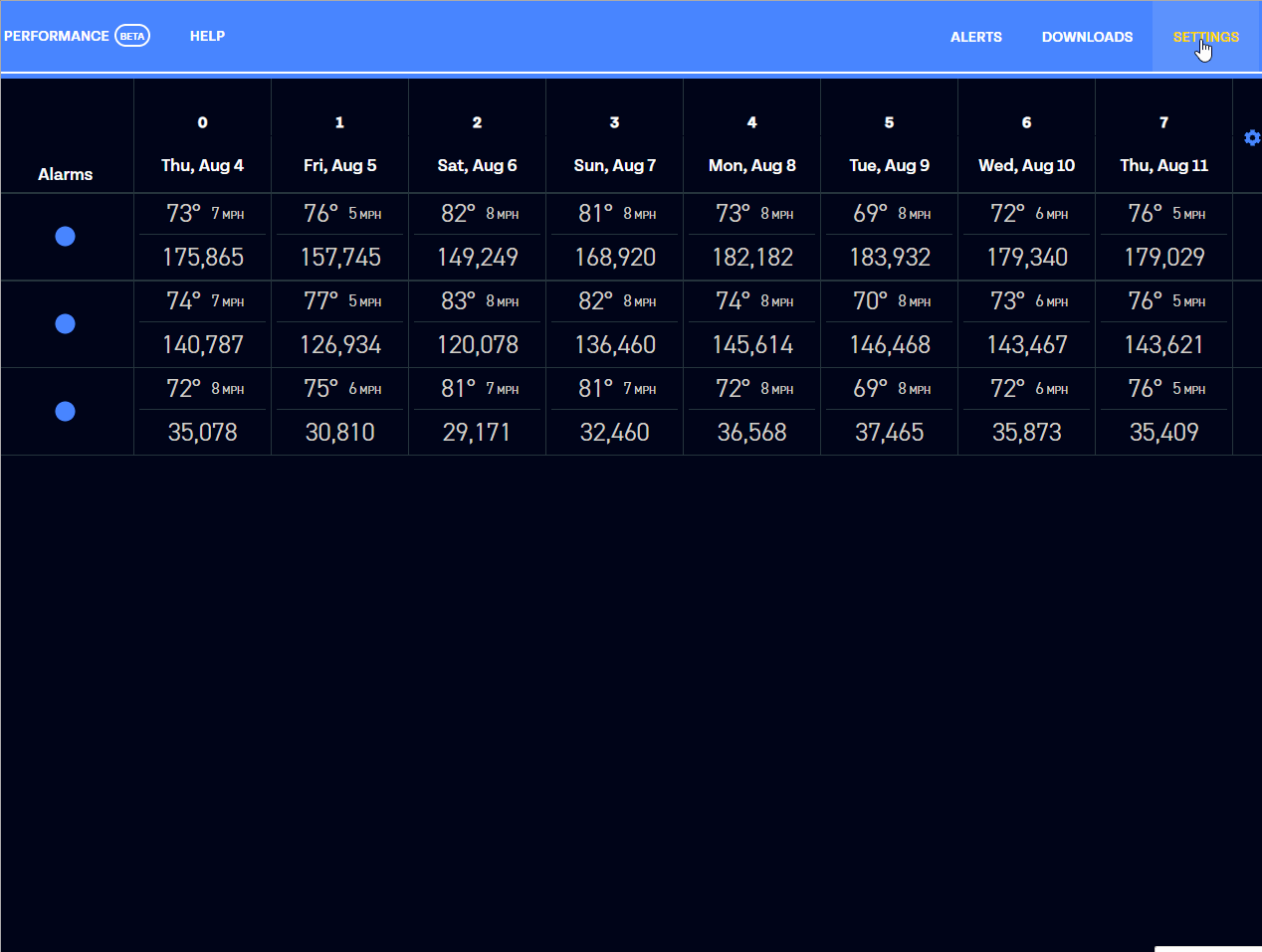Viewport: 1262px width, 952px height.
Task: Click the value 145,614
Action: pos(752,345)
